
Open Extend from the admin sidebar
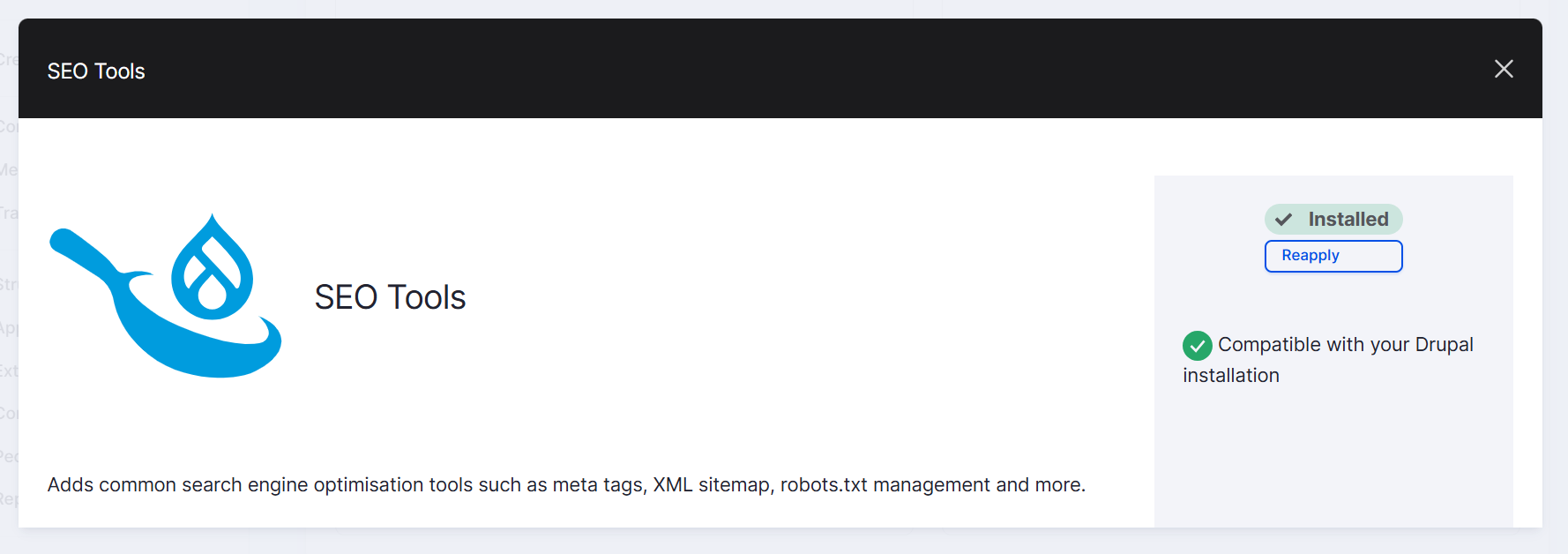pyautogui.click(x=9, y=371)
